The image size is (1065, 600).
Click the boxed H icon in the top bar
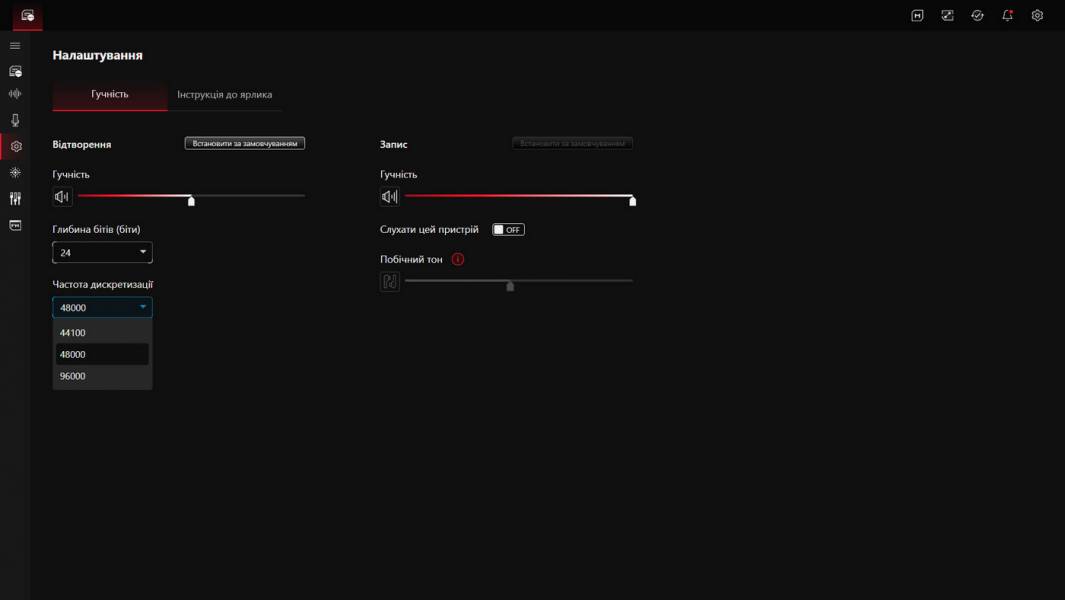[917, 16]
